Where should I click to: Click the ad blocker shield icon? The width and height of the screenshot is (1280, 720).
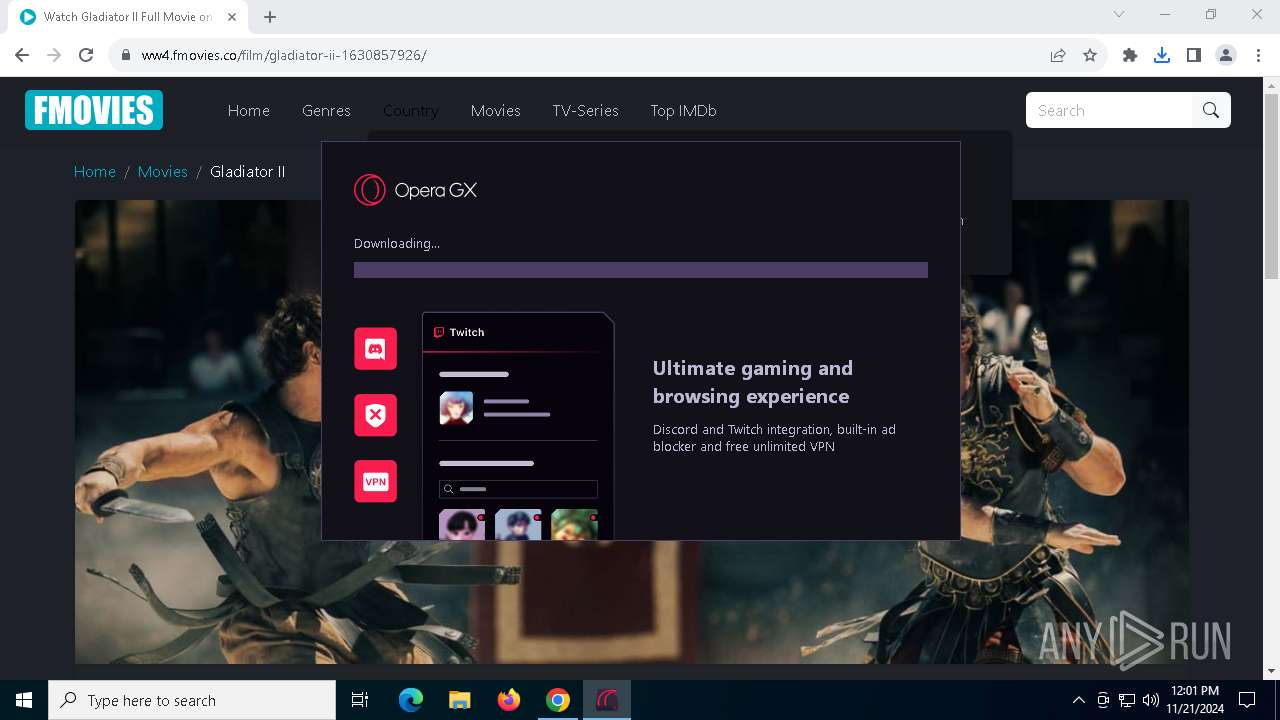pyautogui.click(x=375, y=415)
